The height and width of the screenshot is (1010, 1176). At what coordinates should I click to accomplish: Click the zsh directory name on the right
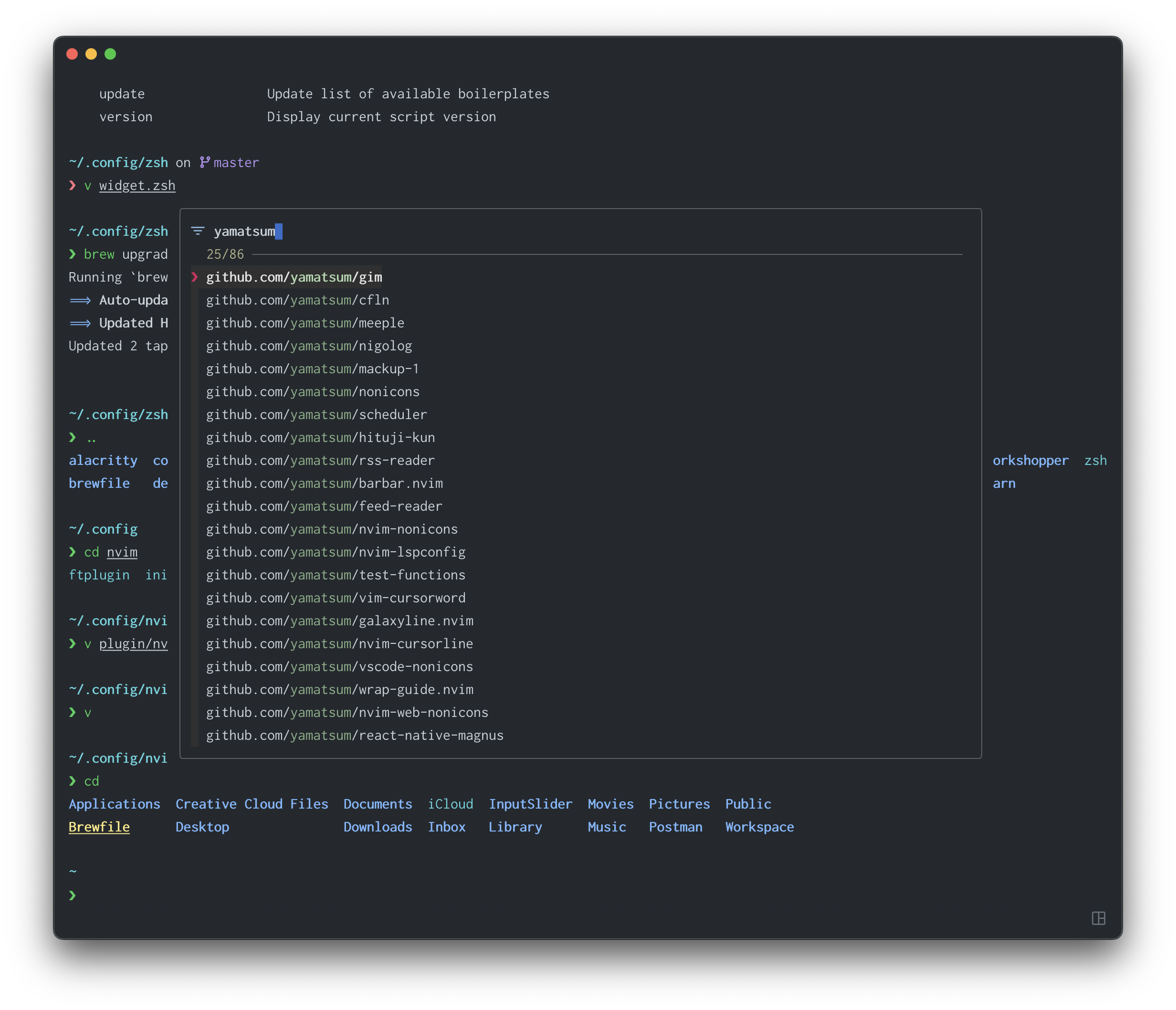point(1095,461)
